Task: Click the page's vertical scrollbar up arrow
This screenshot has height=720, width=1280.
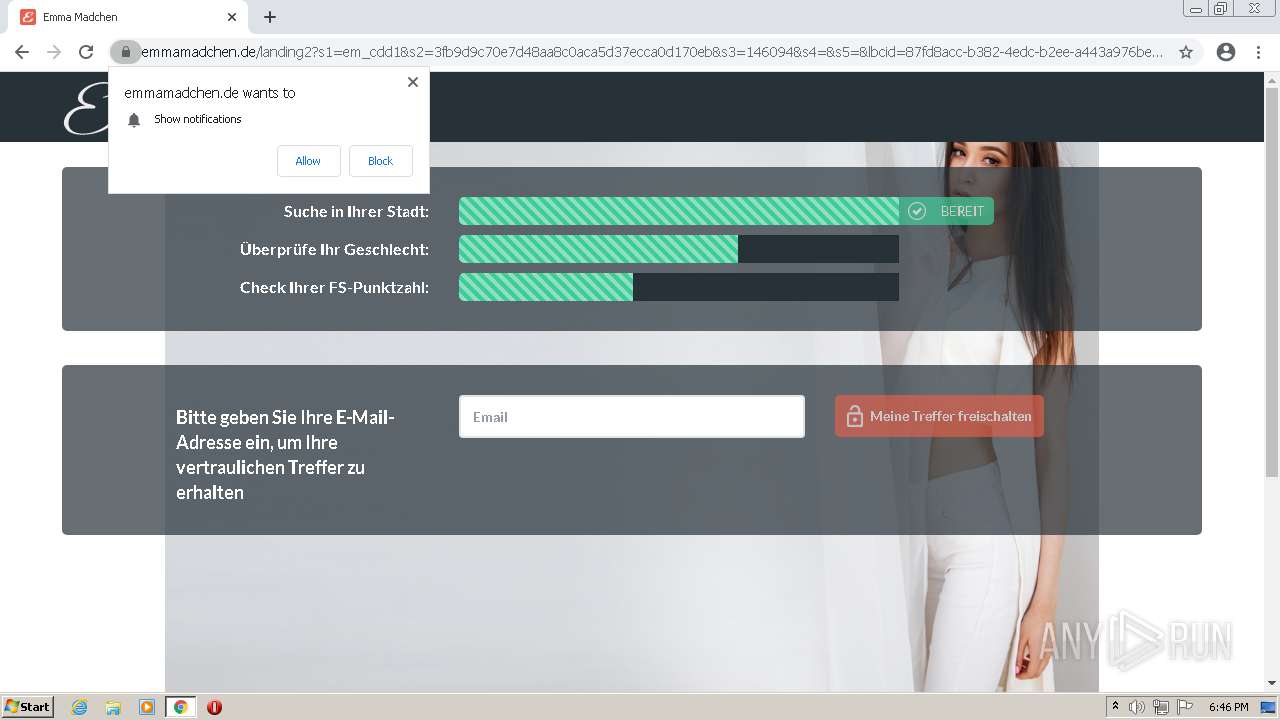Action: (1272, 79)
